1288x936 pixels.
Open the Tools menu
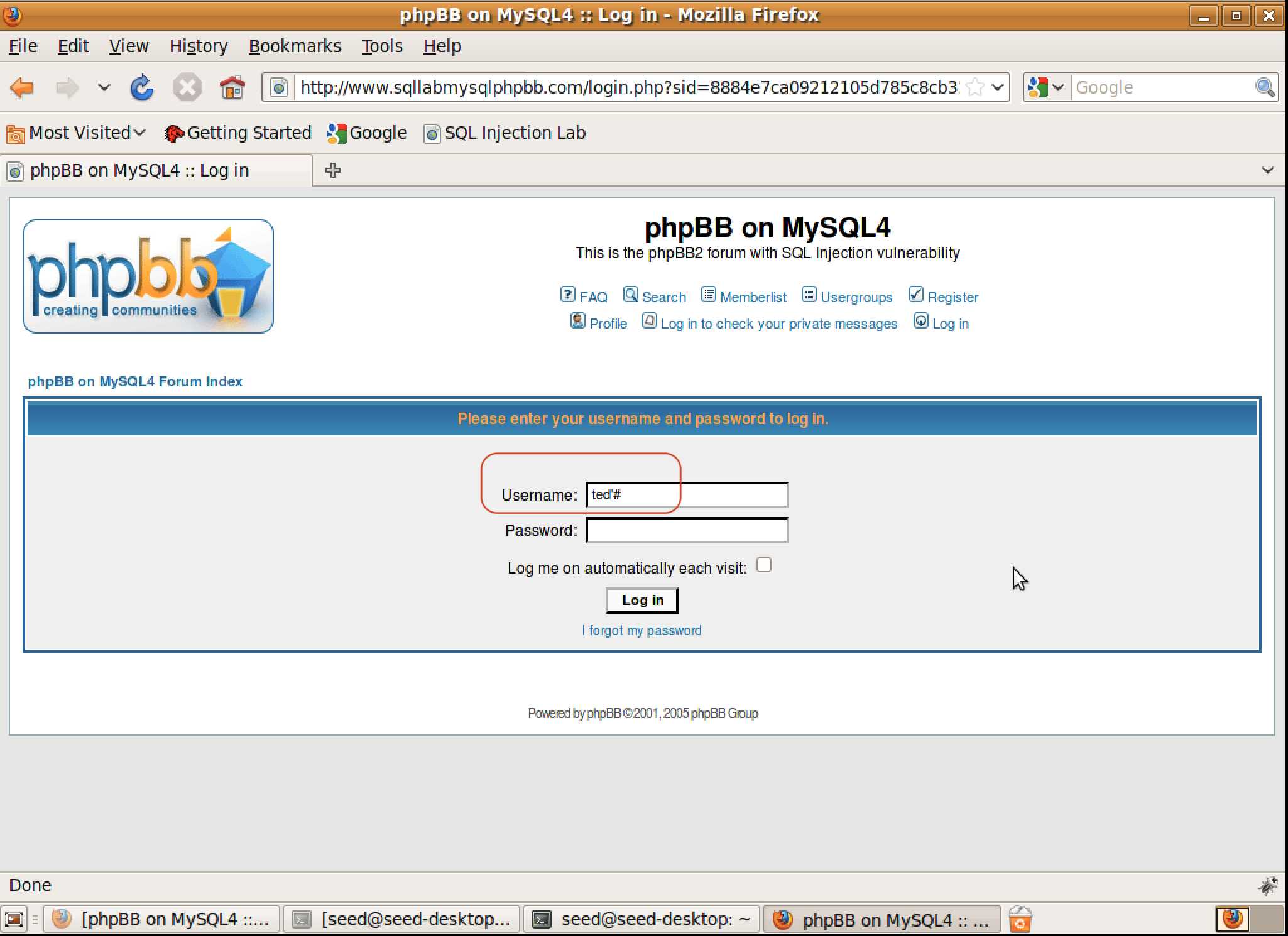[x=382, y=46]
